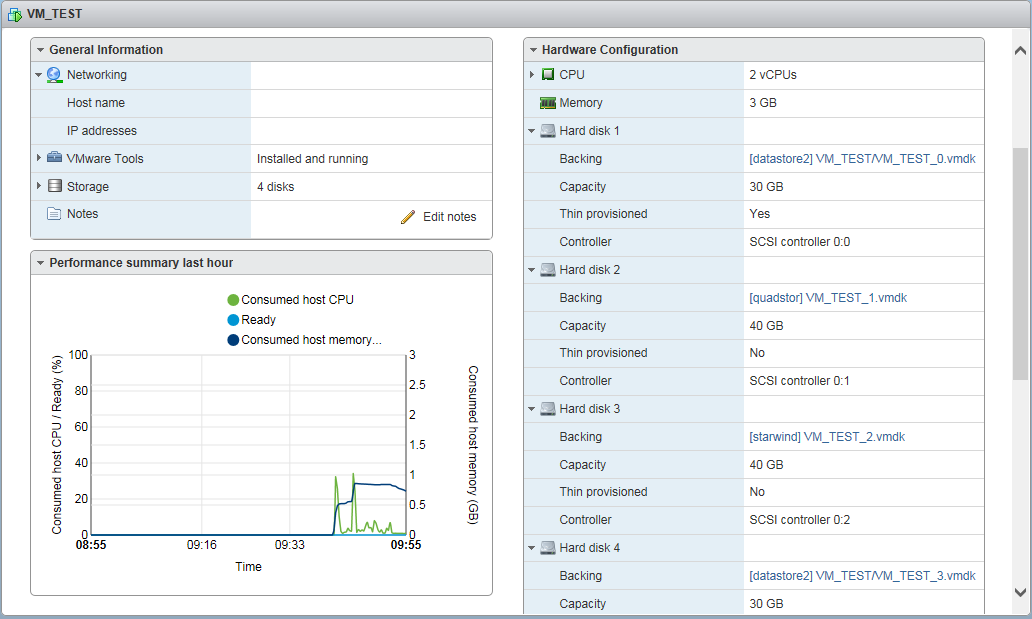Click the Storage disks icon
The width and height of the screenshot is (1032, 619).
coord(55,187)
